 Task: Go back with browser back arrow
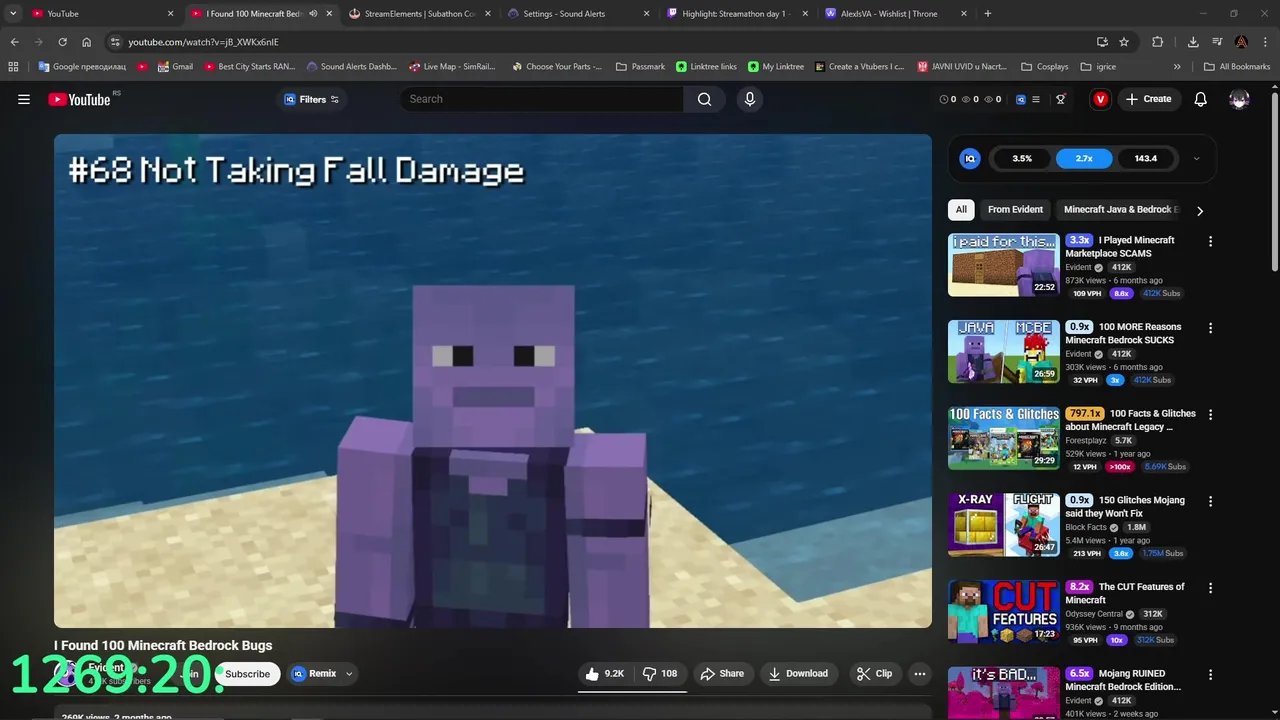[x=14, y=42]
